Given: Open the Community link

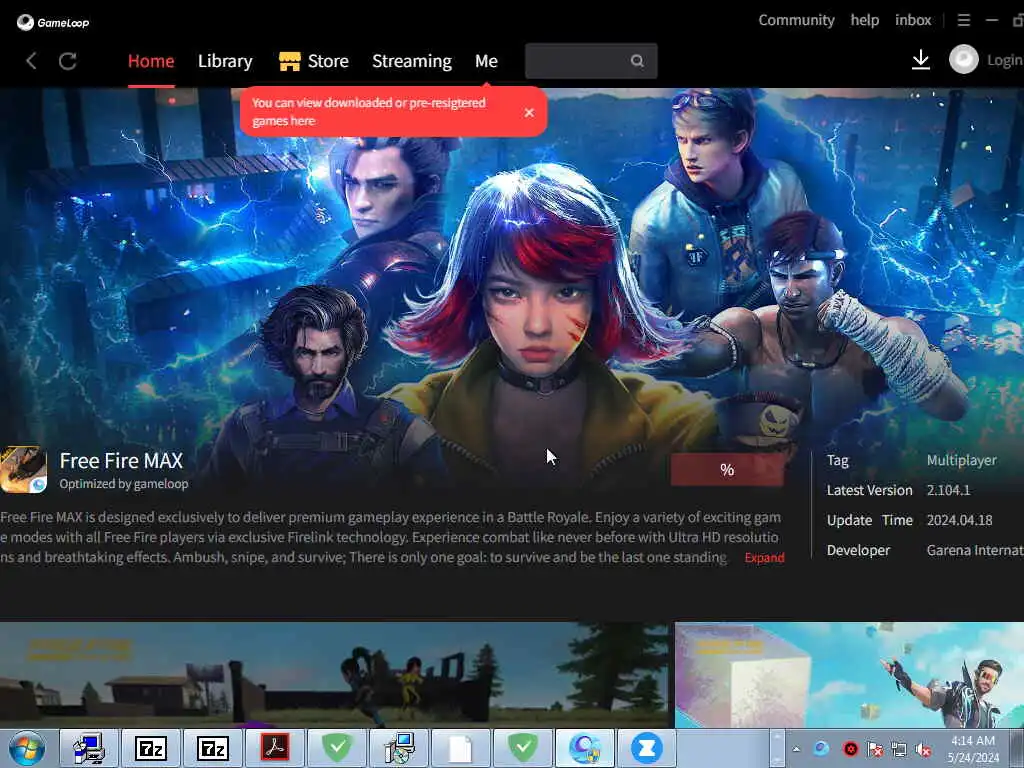Looking at the screenshot, I should click(796, 20).
